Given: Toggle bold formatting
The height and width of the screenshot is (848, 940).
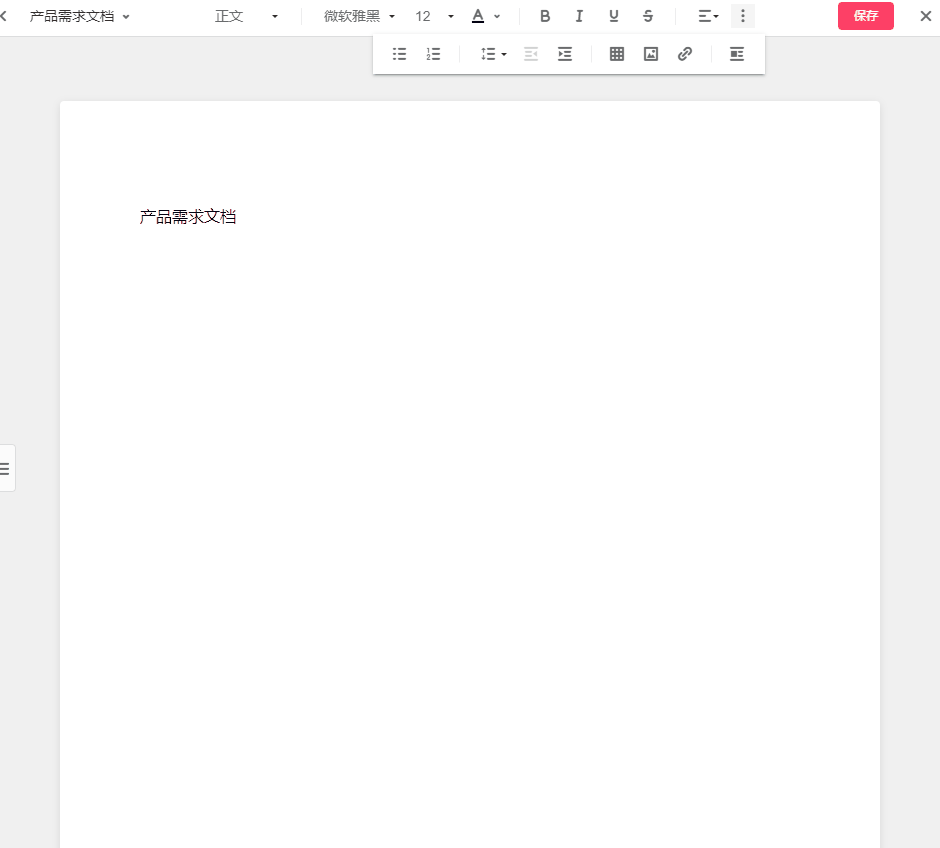Looking at the screenshot, I should tap(545, 16).
